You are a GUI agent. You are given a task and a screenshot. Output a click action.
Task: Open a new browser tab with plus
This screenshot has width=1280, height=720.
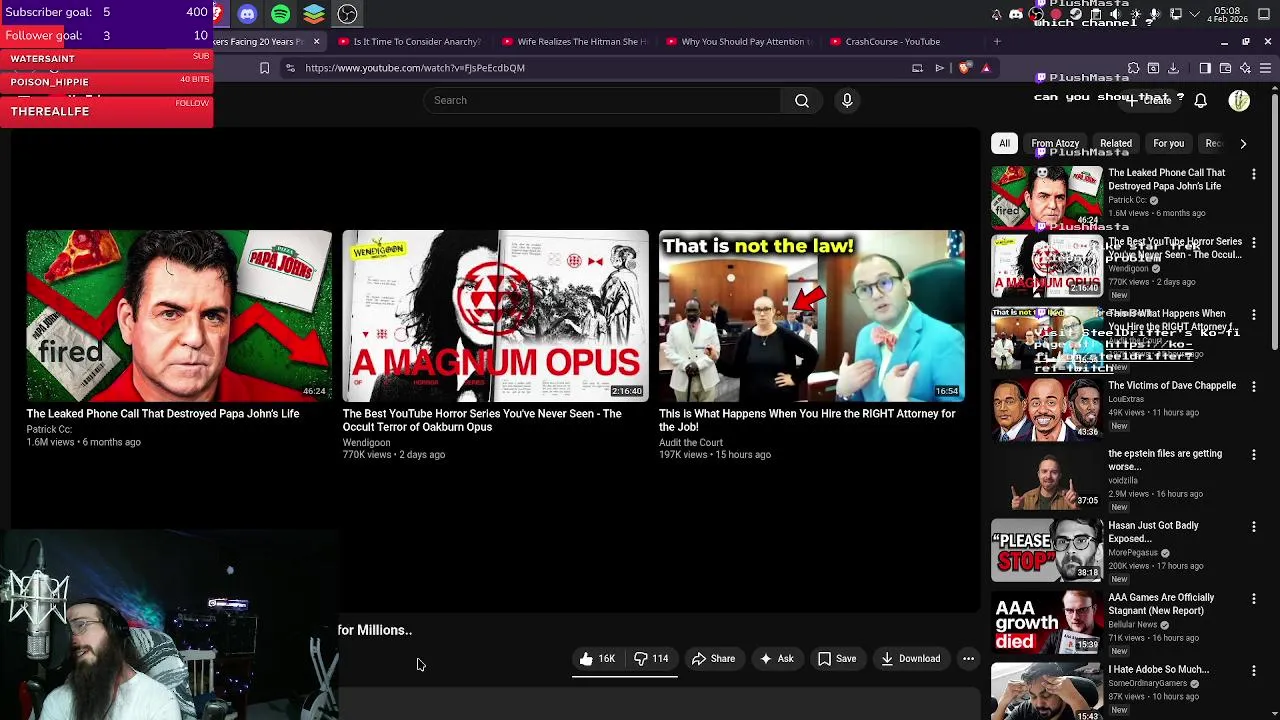pyautogui.click(x=997, y=42)
